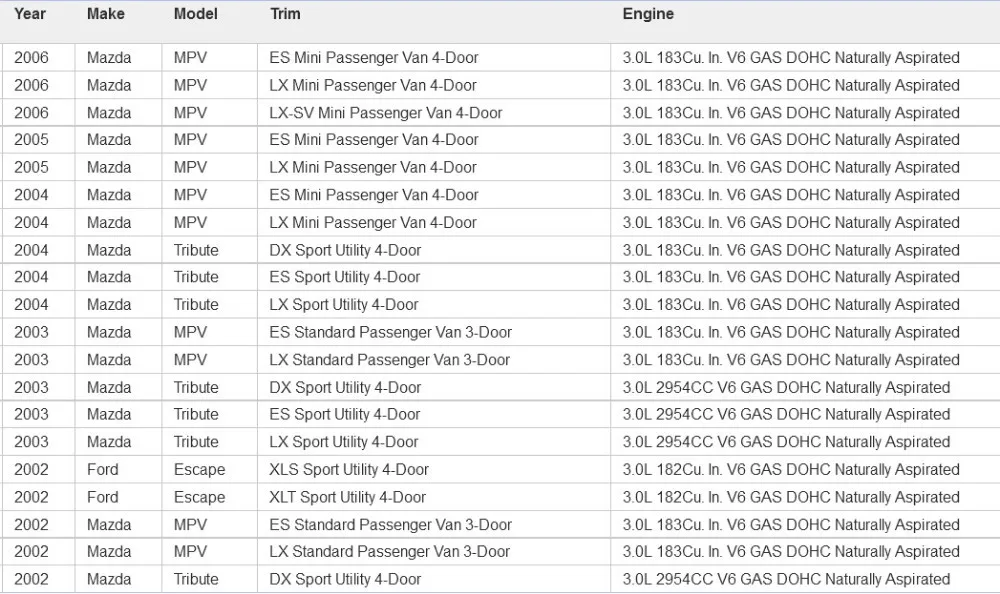Select the 2003 Tribute ES row's engine cell
The image size is (1000, 594).
click(805, 415)
